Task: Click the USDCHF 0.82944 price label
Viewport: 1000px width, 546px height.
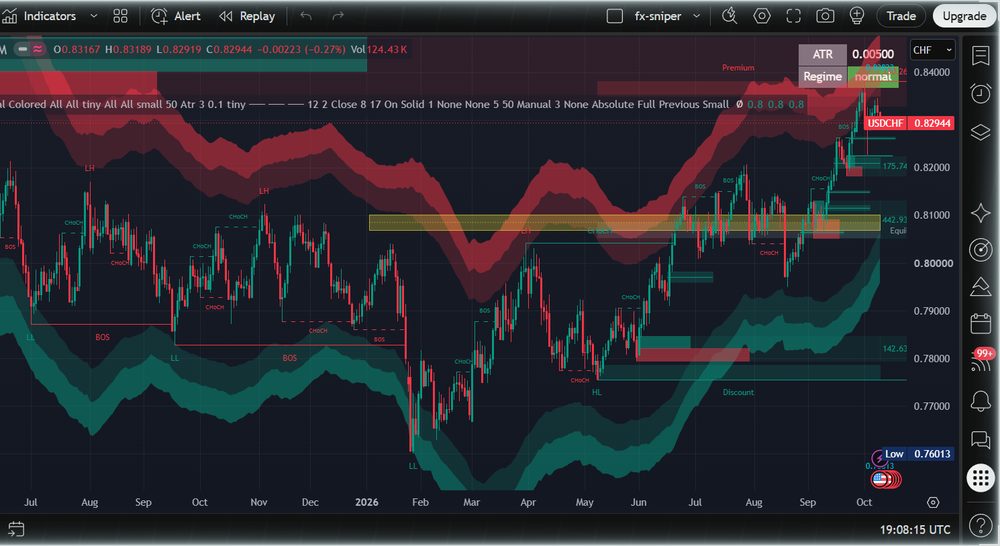Action: click(x=909, y=123)
